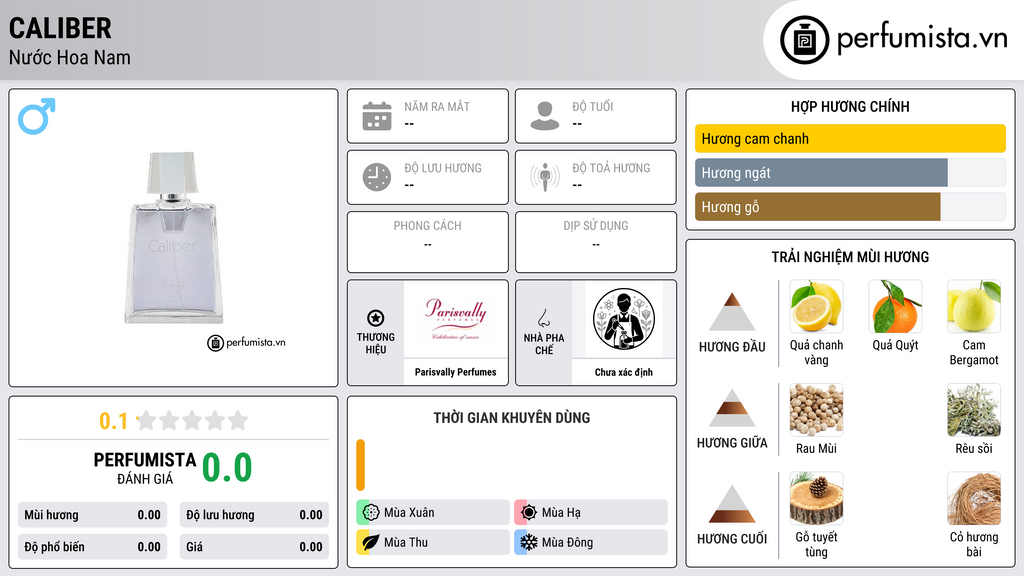Screen dimensions: 1024x576
Task: Click the Giá 0.00 score row
Action: (x=254, y=547)
